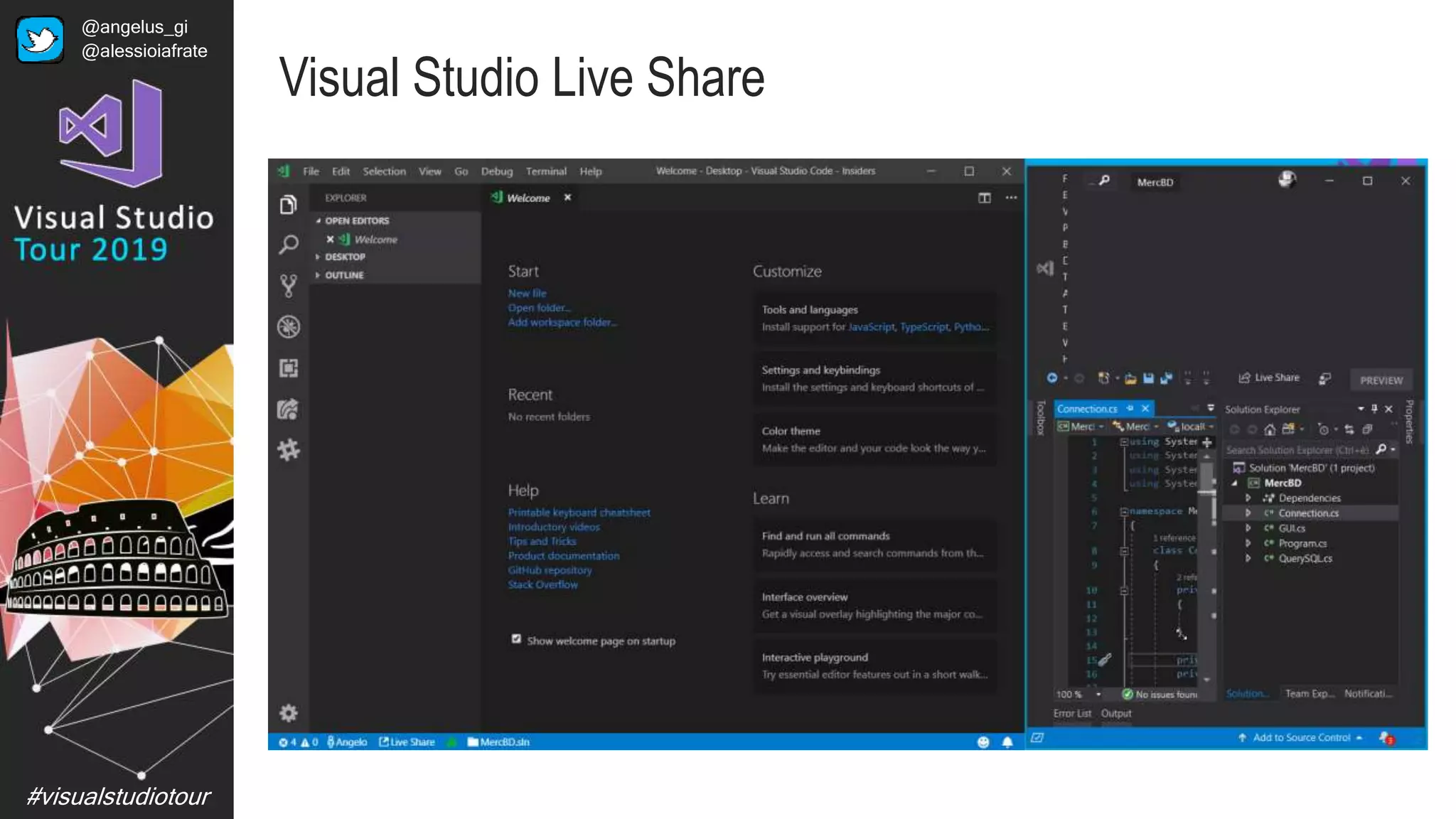1456x819 pixels.
Task: Click Collapse All icon in Solution Explorer toolbar
Action: 1366,429
